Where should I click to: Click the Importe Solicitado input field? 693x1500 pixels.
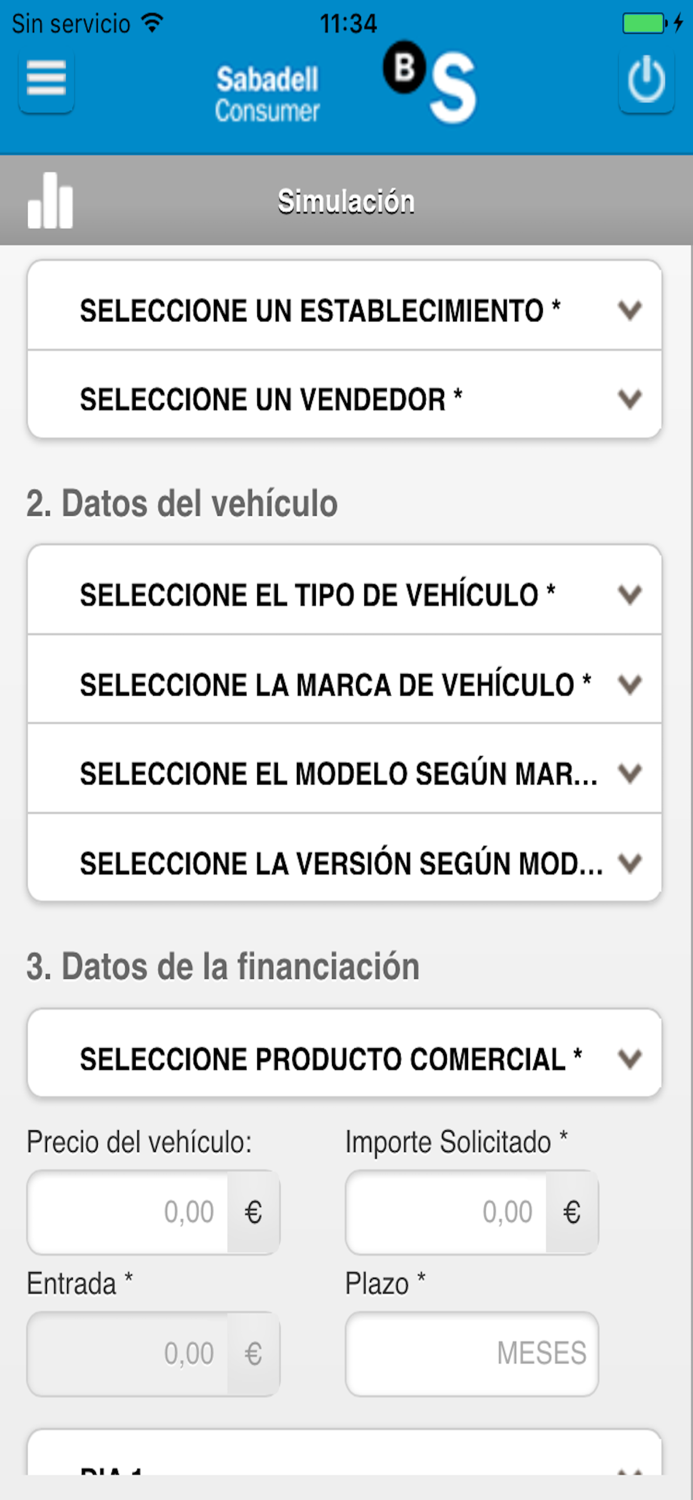[x=460, y=1212]
